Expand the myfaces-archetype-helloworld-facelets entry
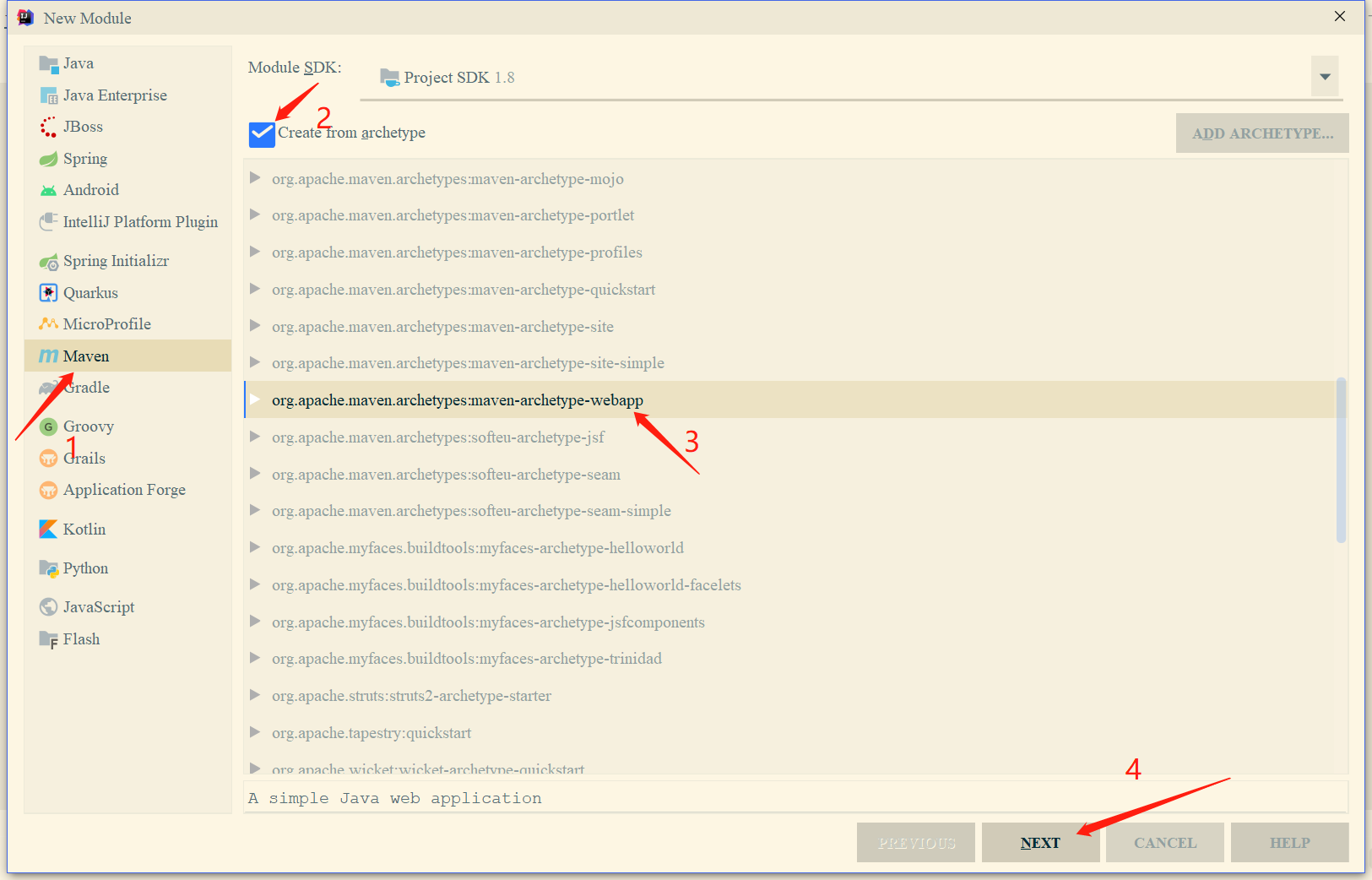 tap(254, 584)
